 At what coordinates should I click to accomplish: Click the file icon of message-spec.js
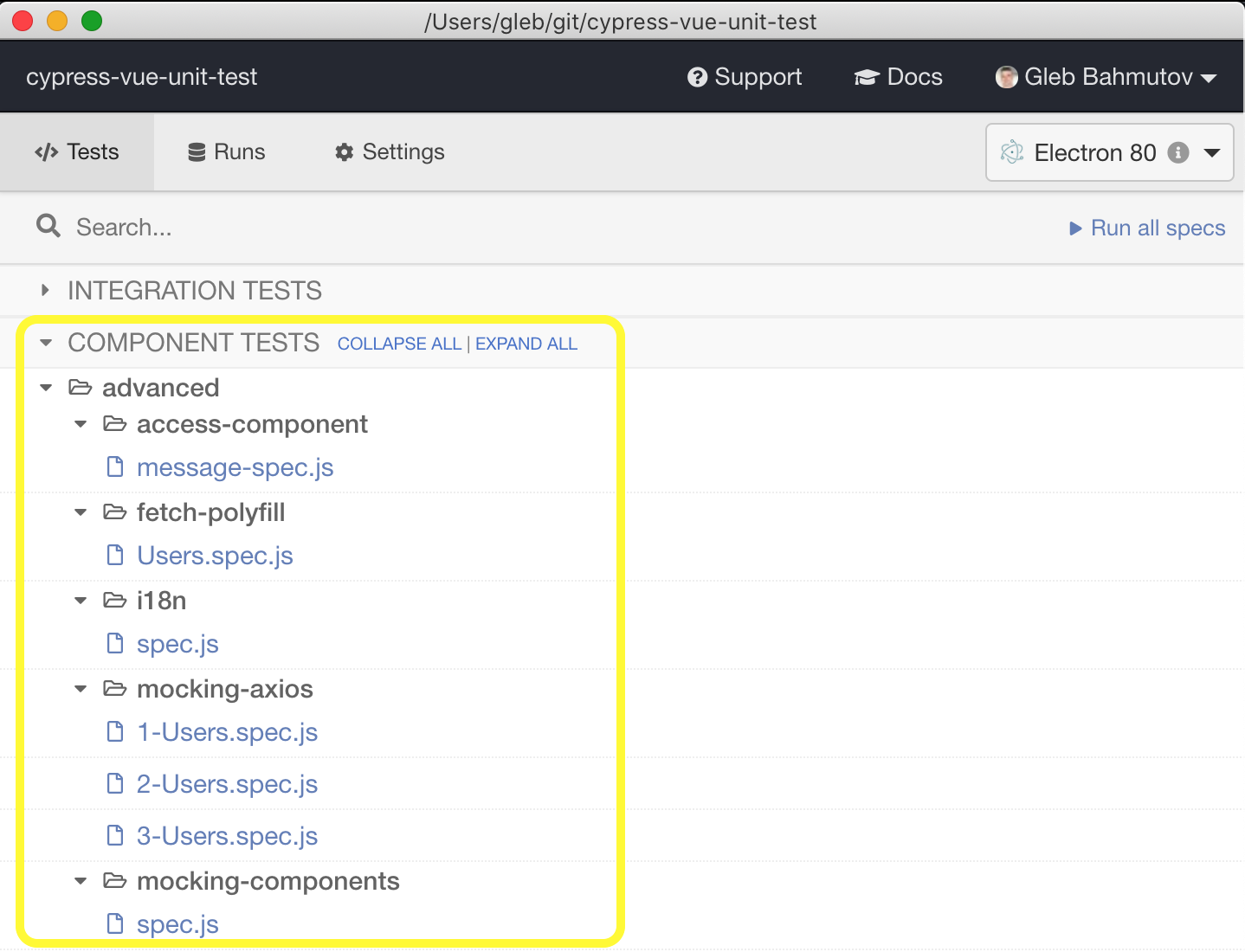point(115,467)
